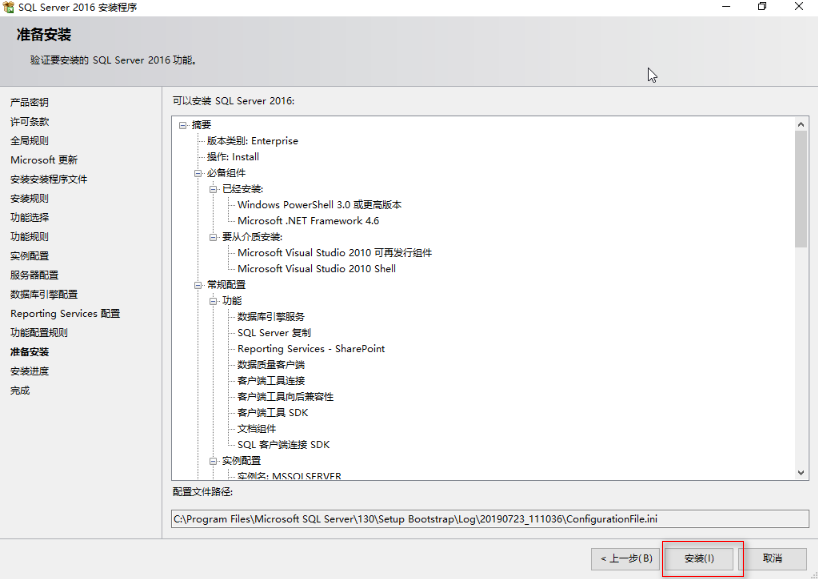Select Reporting Services - SharePoint row

[x=311, y=349]
